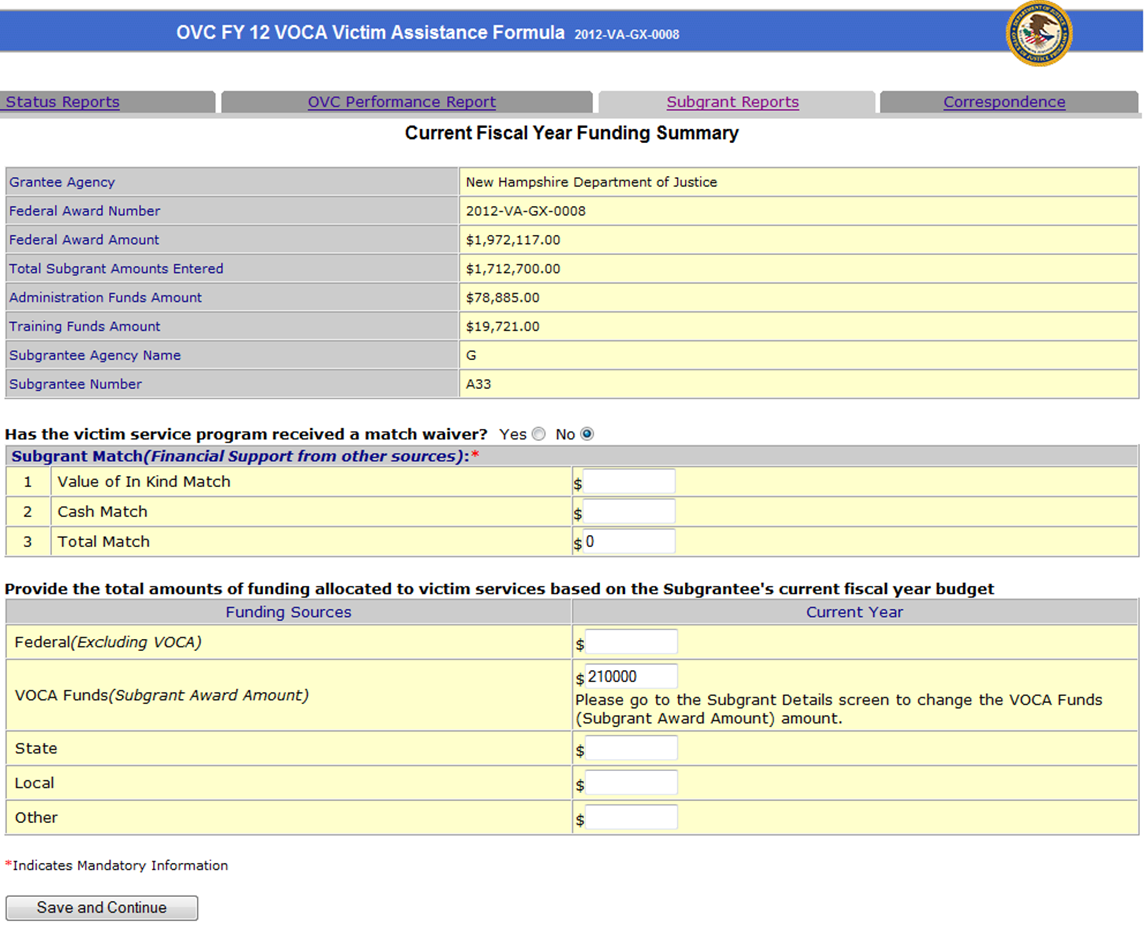
Task: Click the Training Funds value $19,721.00
Action: click(x=502, y=327)
